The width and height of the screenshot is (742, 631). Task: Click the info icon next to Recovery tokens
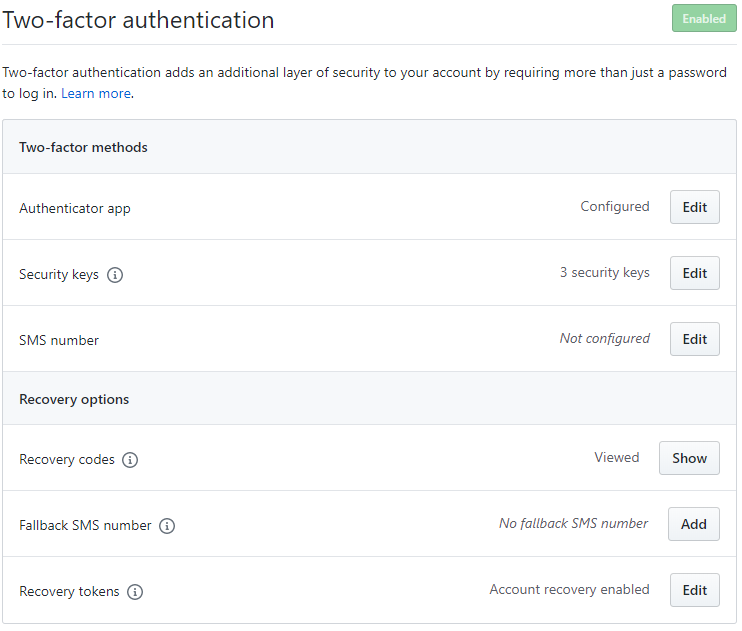[x=135, y=592]
